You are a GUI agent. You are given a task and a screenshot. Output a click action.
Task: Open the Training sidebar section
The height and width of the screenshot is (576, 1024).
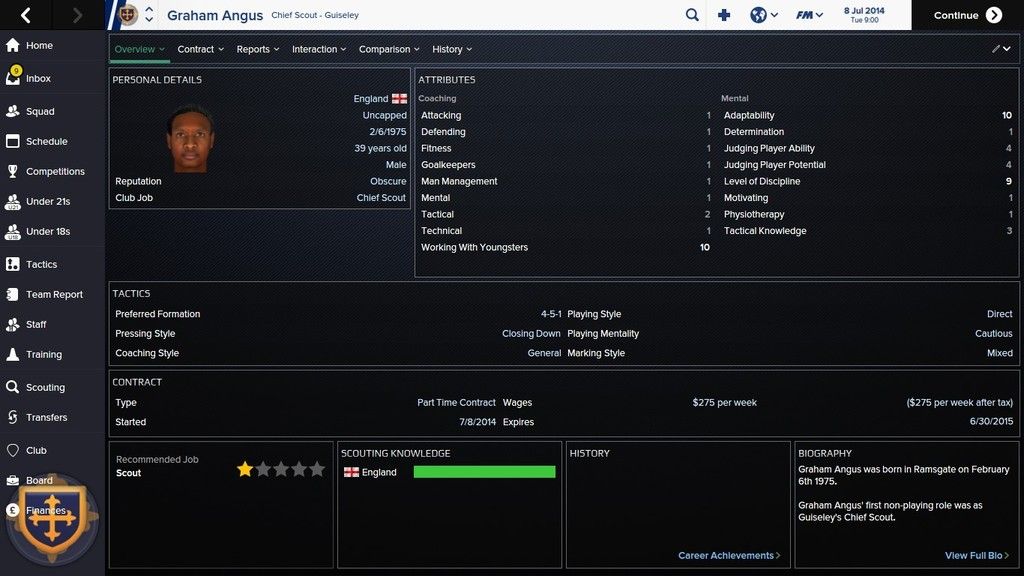[x=43, y=354]
